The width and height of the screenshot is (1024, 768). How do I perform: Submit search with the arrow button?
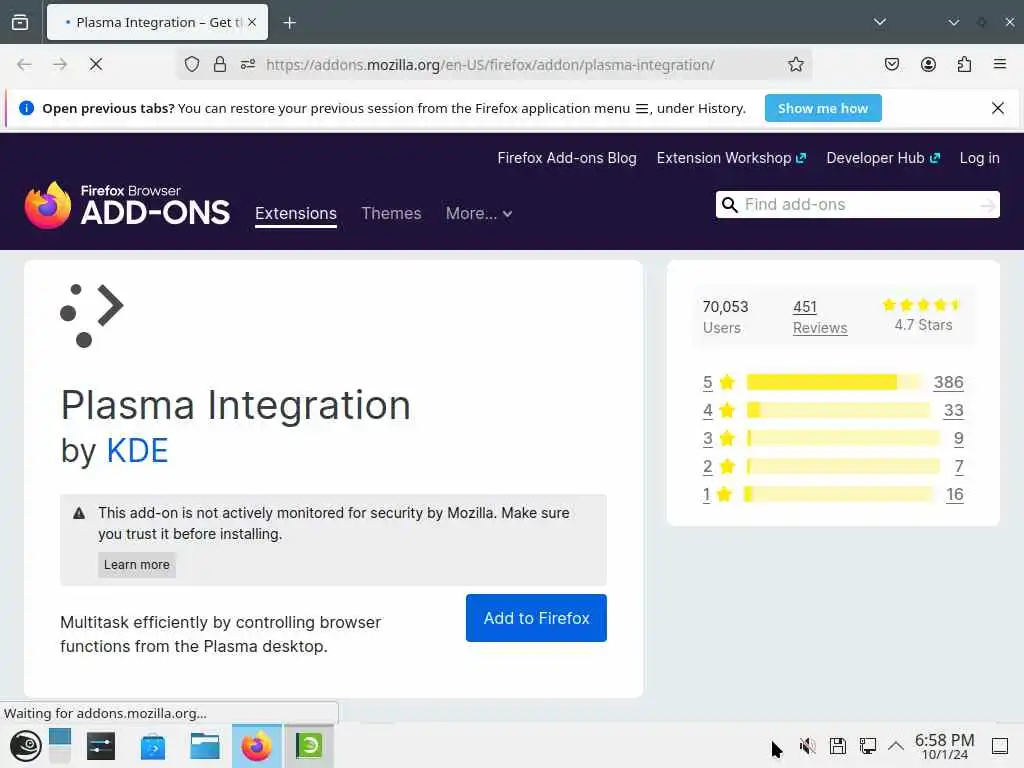tap(988, 206)
